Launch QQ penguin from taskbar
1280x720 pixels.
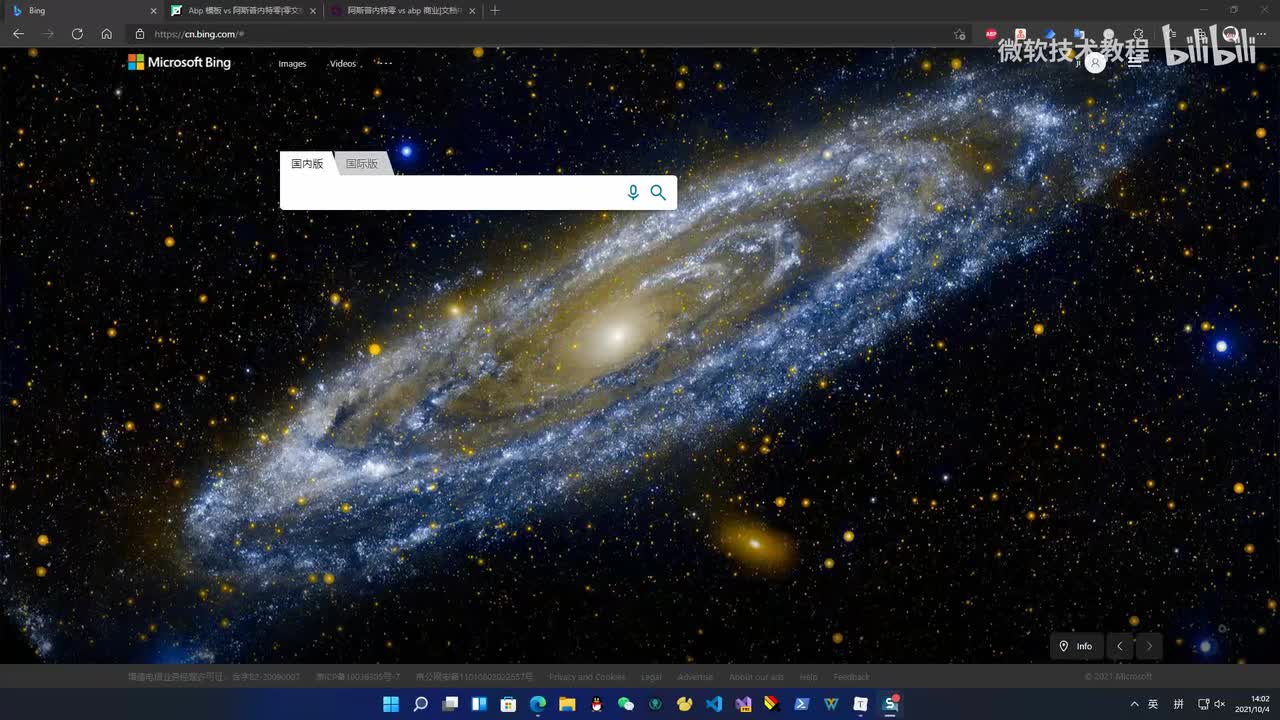(x=597, y=704)
